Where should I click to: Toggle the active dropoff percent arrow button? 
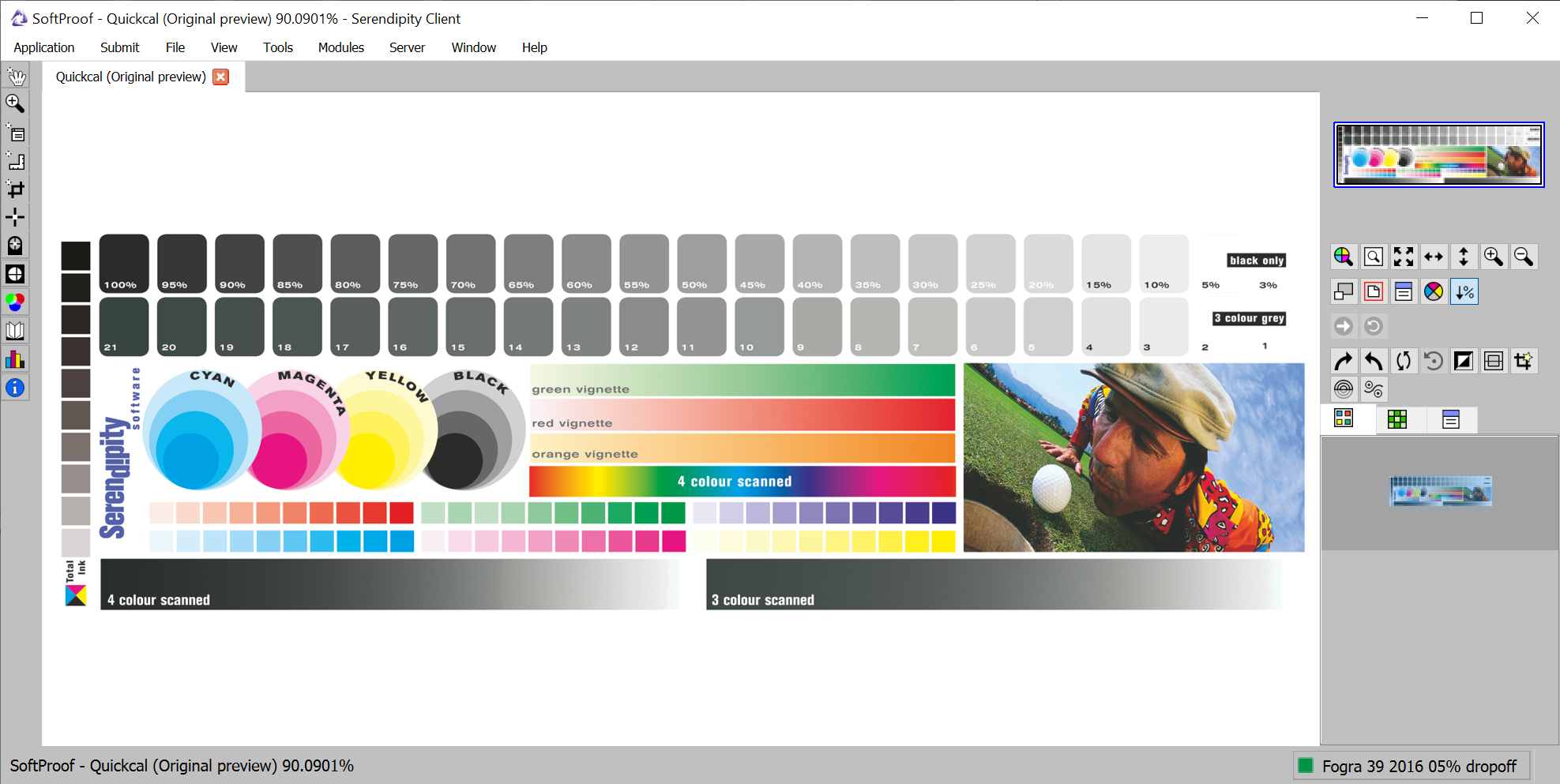click(1464, 292)
